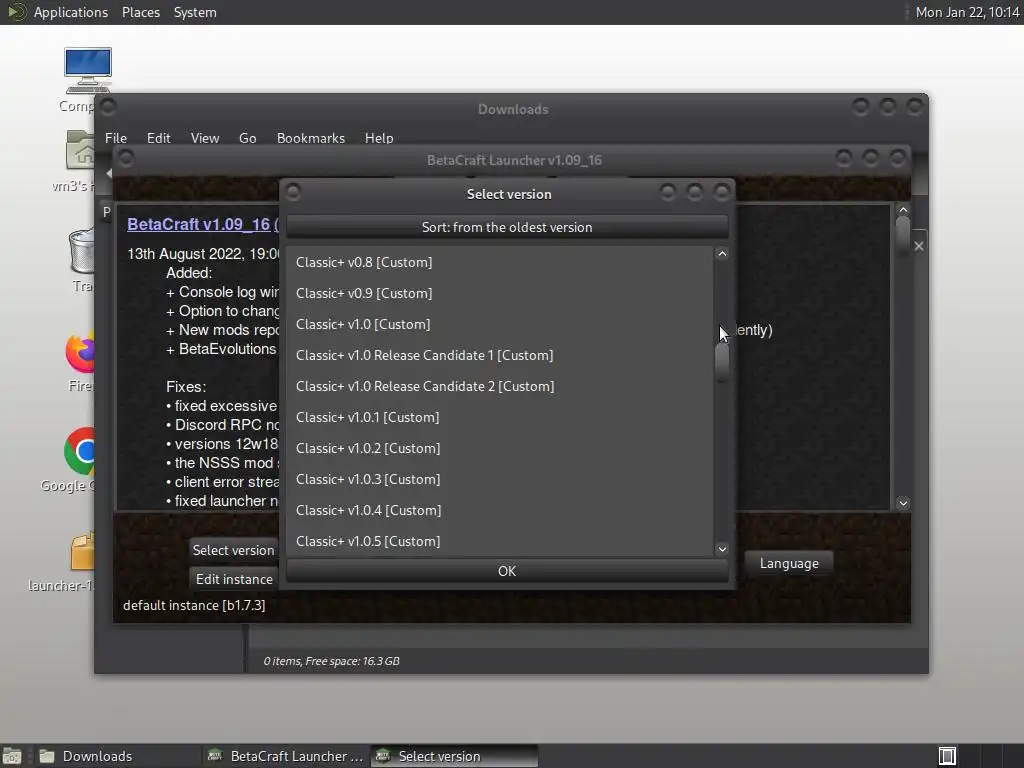Open Edit menu in Downloads window
The height and width of the screenshot is (768, 1024).
point(159,138)
